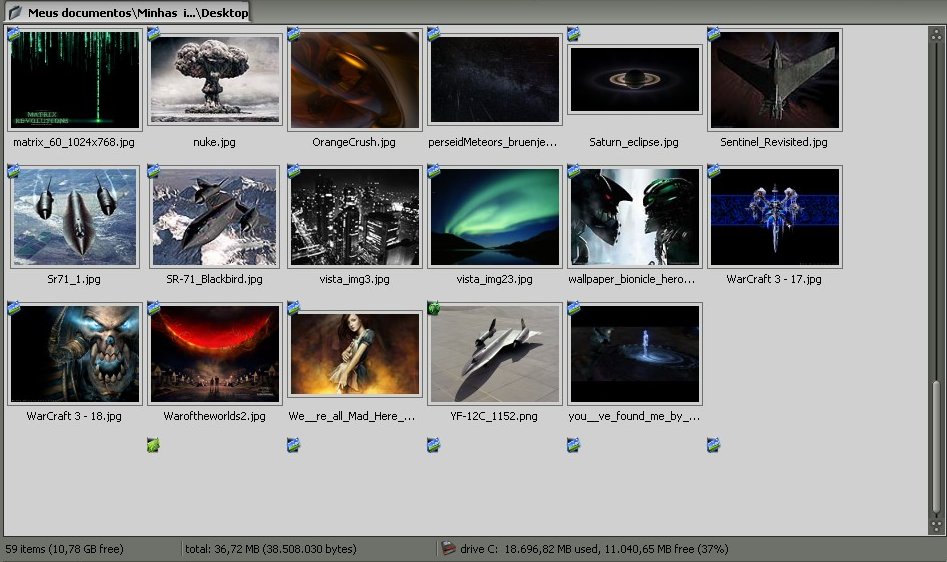This screenshot has height=562, width=947.
Task: Click file-type badge on Saturn_eclipse thumbnail
Action: point(573,34)
